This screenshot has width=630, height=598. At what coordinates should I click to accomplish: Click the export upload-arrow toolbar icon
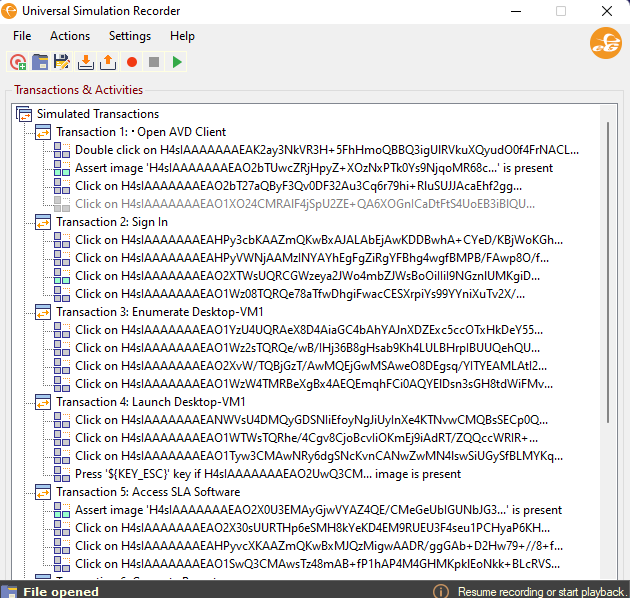coord(108,62)
